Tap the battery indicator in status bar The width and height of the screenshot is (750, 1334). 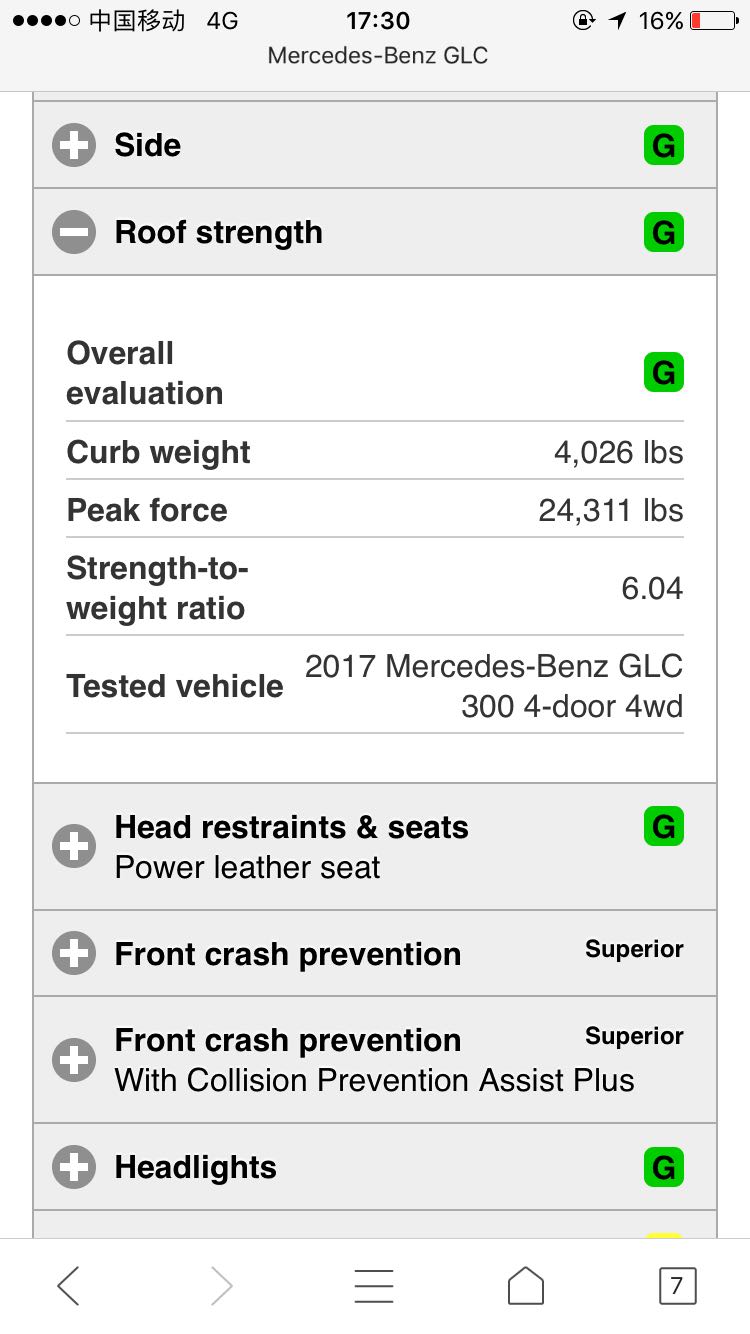point(713,21)
